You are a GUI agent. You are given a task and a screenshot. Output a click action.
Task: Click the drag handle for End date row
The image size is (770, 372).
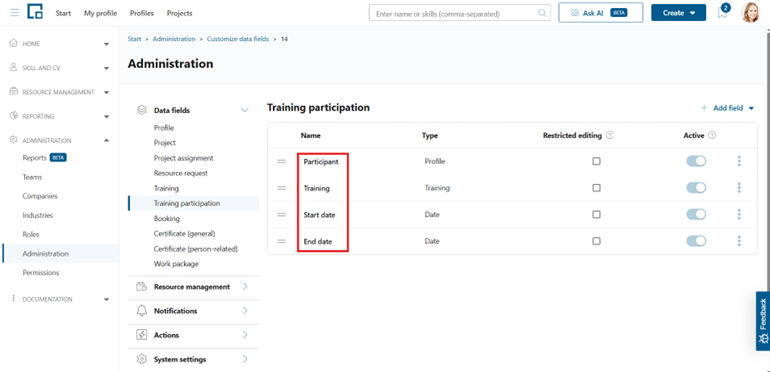coord(281,241)
